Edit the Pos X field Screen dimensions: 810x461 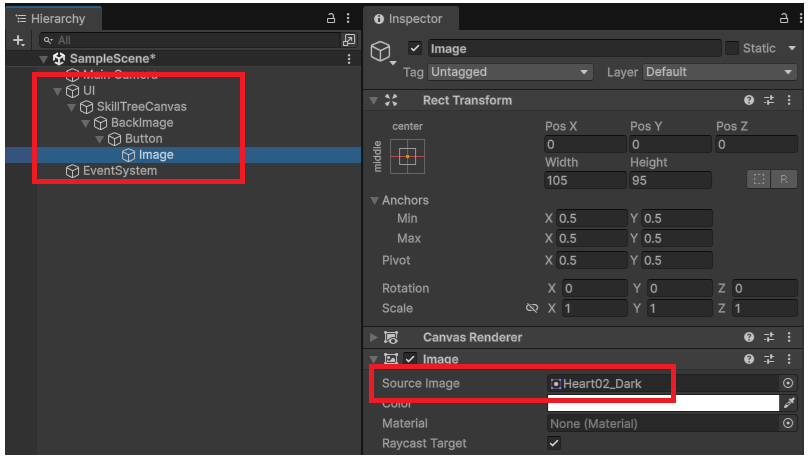[x=585, y=144]
